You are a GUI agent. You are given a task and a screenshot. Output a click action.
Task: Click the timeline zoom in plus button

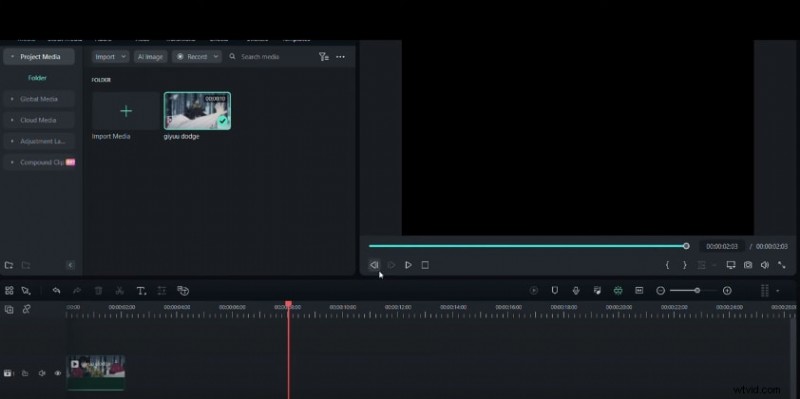point(727,290)
